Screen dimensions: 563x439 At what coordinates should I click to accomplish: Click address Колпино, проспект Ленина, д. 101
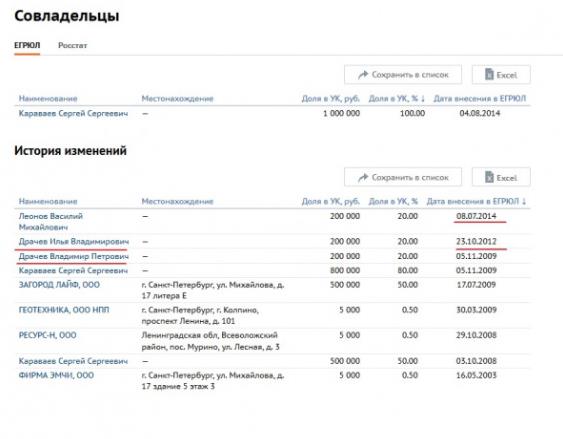point(200,315)
